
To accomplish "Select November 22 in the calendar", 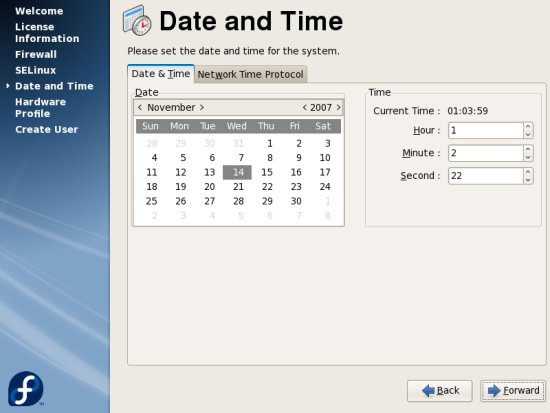I will [x=267, y=187].
